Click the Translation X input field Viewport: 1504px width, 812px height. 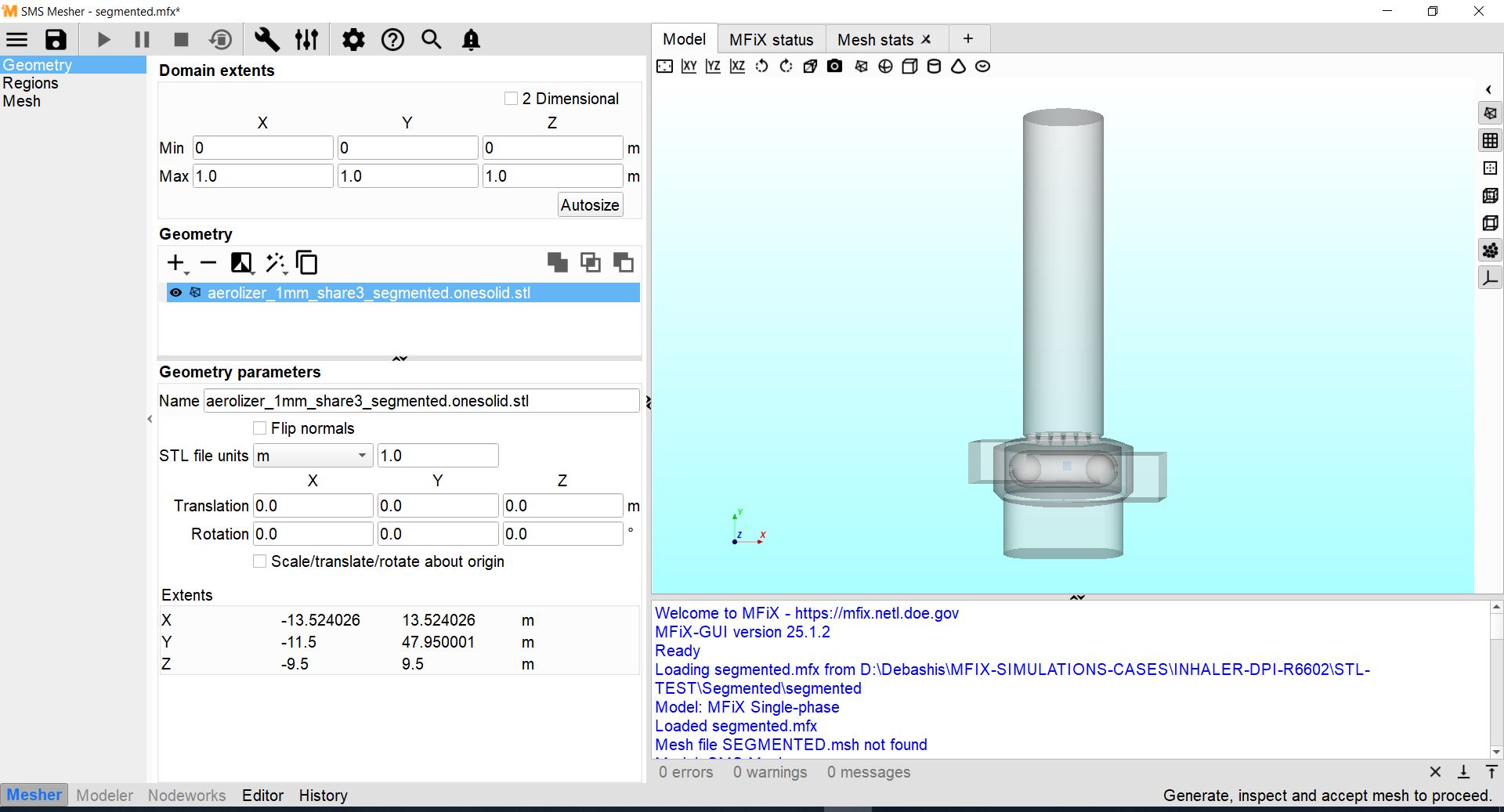(313, 506)
